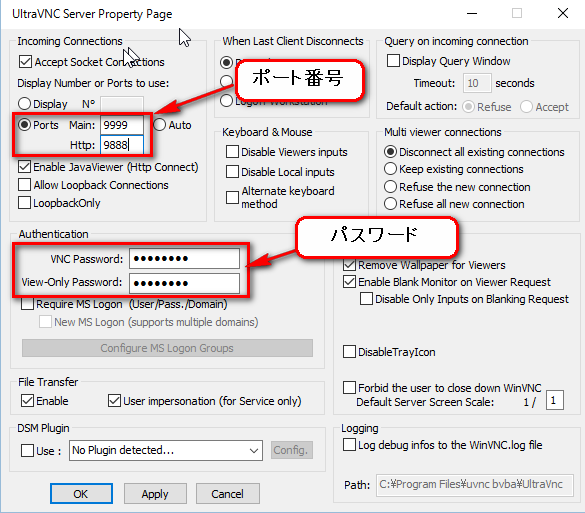The image size is (585, 513).
Task: Click the Timeout seconds field
Action: [477, 83]
